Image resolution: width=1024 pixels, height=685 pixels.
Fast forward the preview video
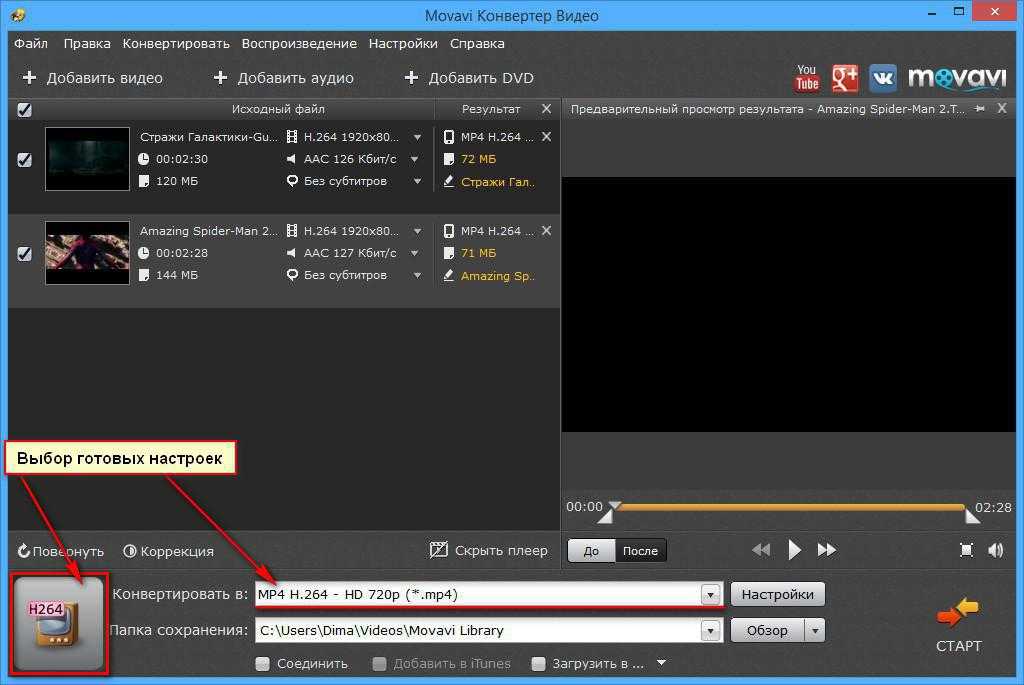tap(827, 550)
